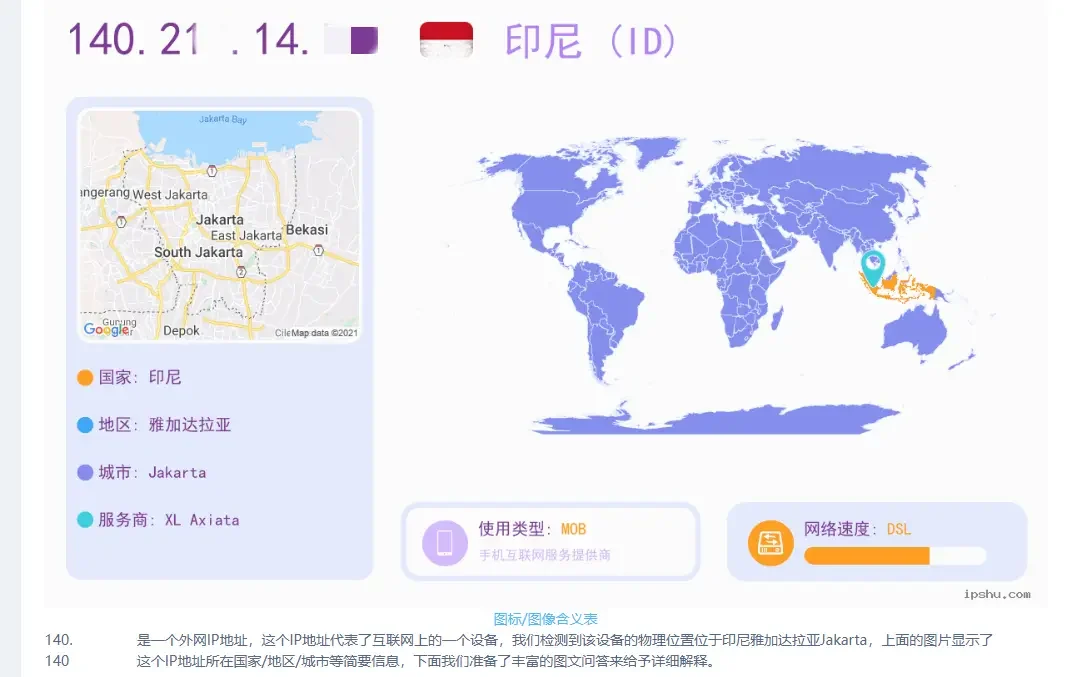The height and width of the screenshot is (677, 1067).
Task: Click the mobile phone usage type icon
Action: (x=445, y=542)
